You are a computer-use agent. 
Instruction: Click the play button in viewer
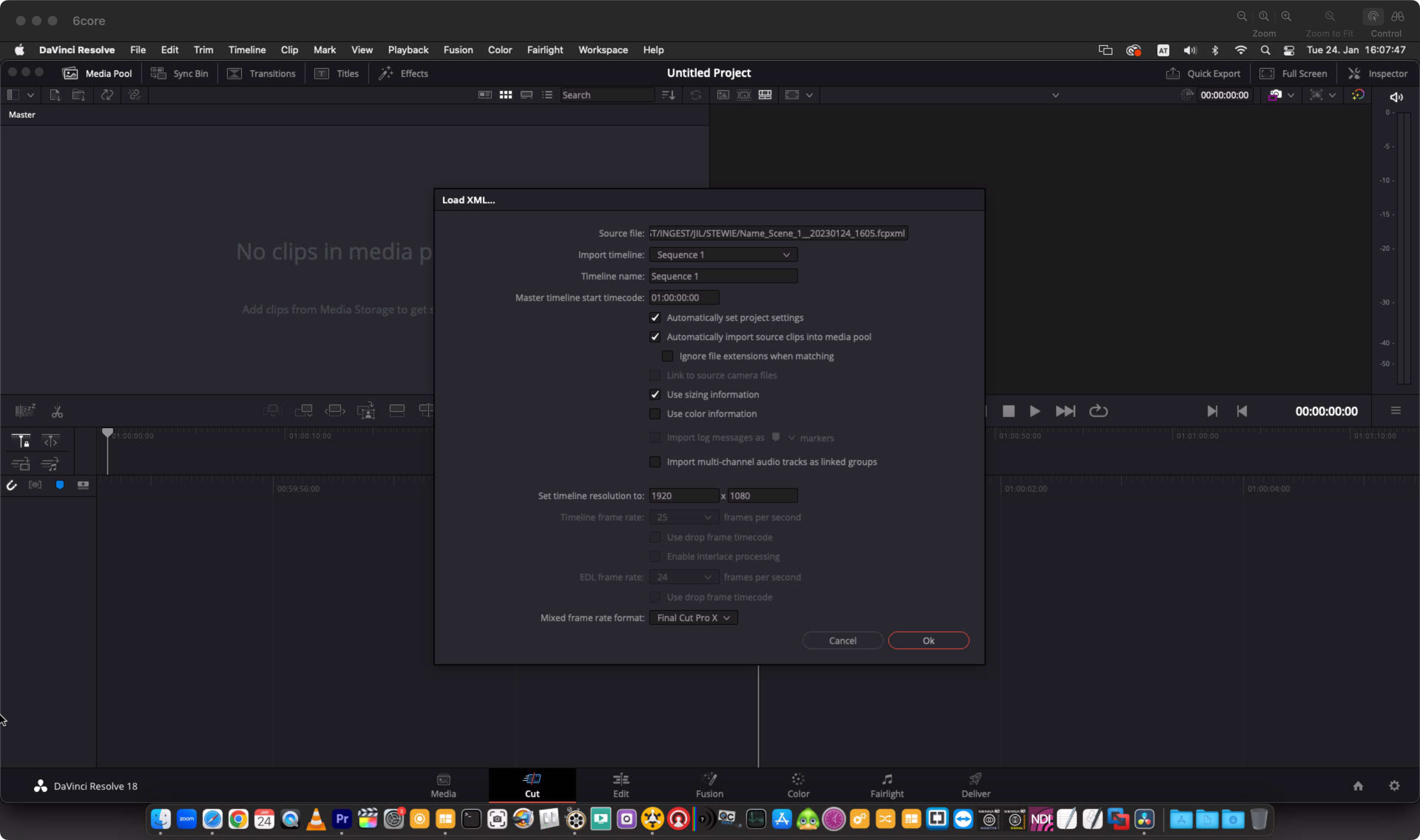[1035, 411]
